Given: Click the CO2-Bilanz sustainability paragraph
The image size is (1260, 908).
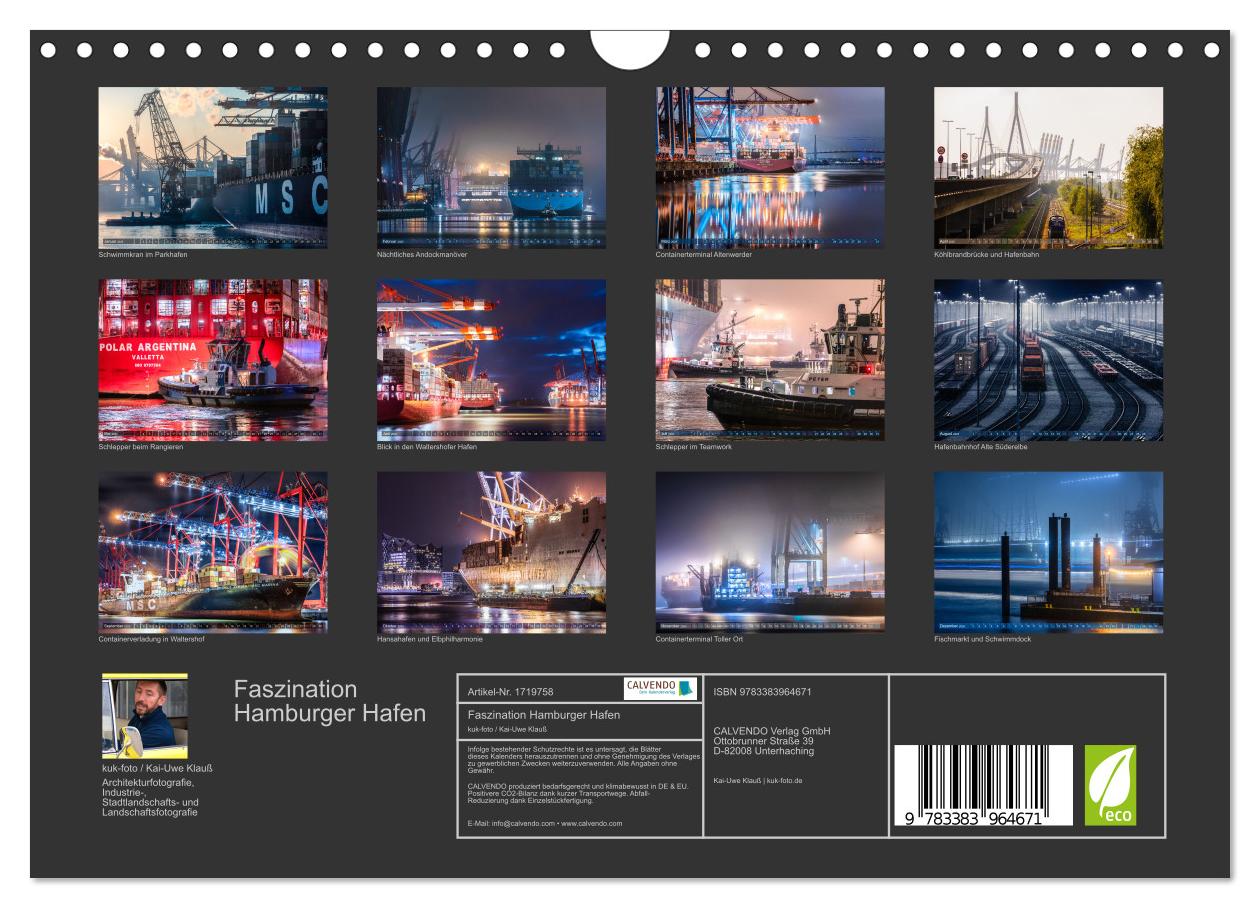Looking at the screenshot, I should pos(579,794).
